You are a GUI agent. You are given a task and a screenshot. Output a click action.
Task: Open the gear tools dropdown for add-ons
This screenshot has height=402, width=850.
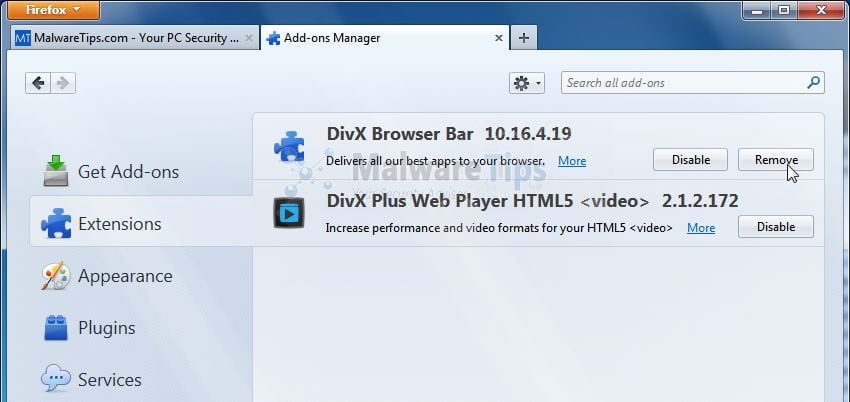tap(526, 83)
